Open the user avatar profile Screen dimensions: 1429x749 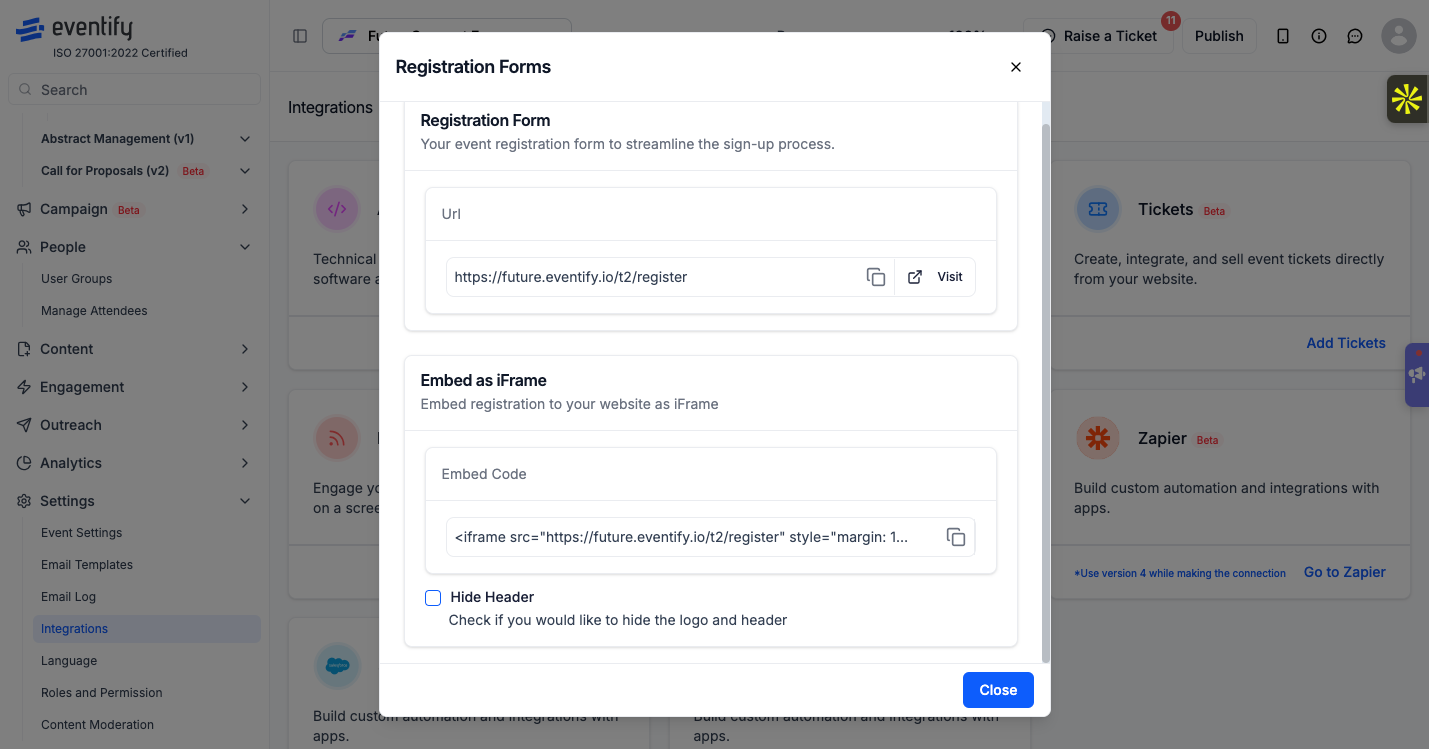coord(1399,36)
